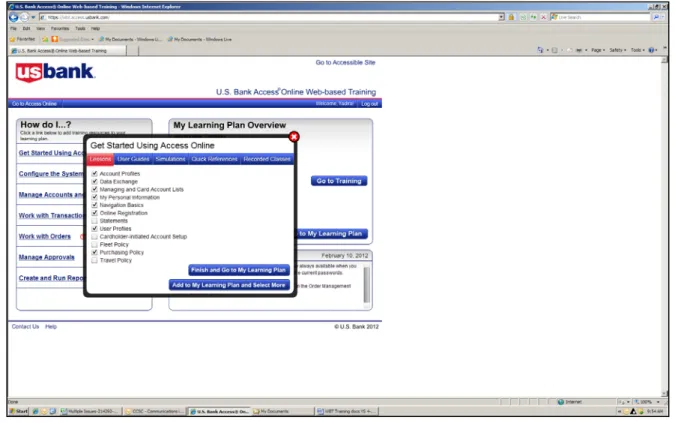Click the Start button on taskbar
675x423 pixels.
click(x=19, y=411)
